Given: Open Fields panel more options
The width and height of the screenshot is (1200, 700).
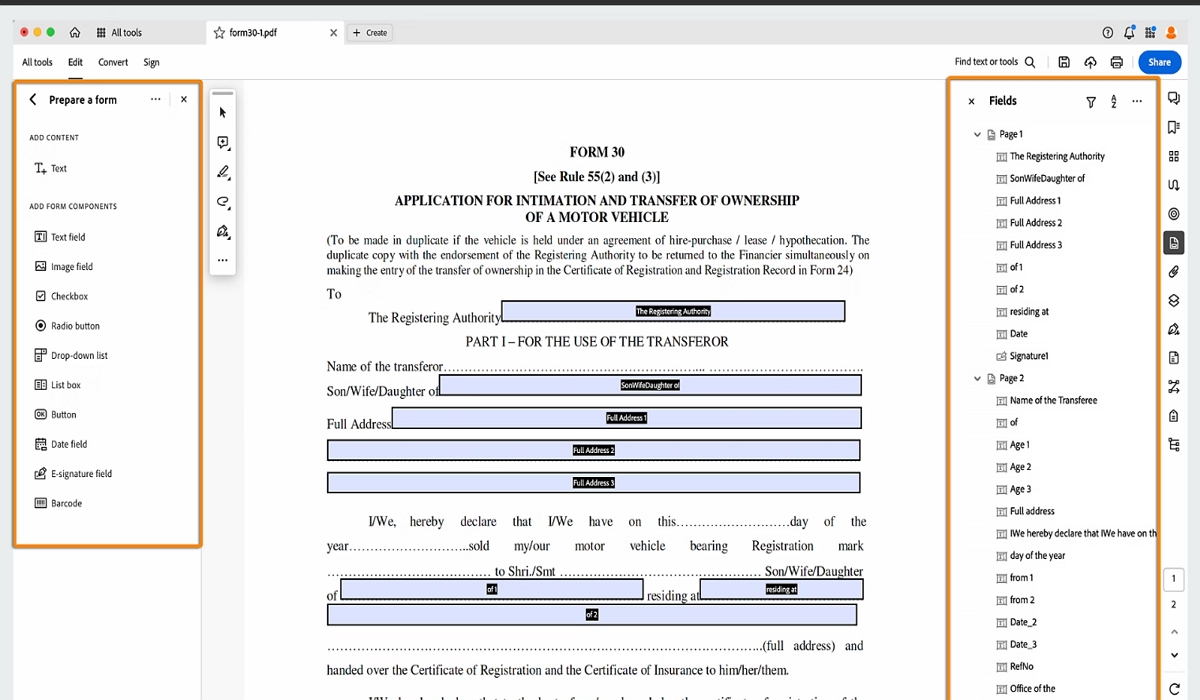Looking at the screenshot, I should [x=1137, y=101].
